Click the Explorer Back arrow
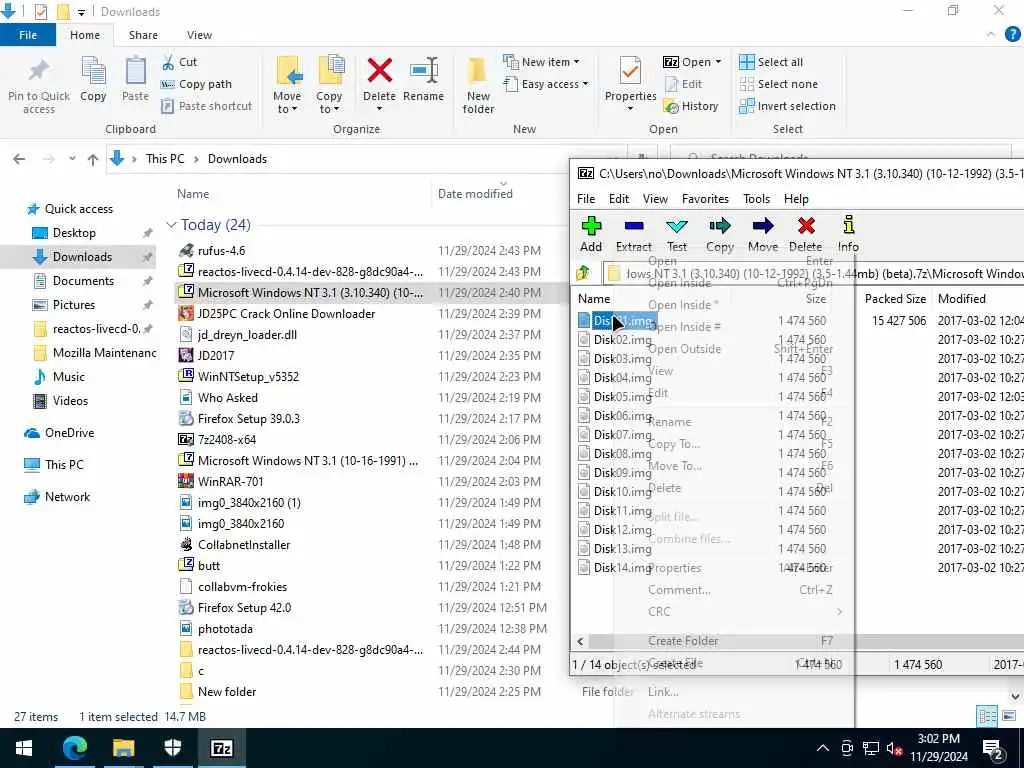 19,159
